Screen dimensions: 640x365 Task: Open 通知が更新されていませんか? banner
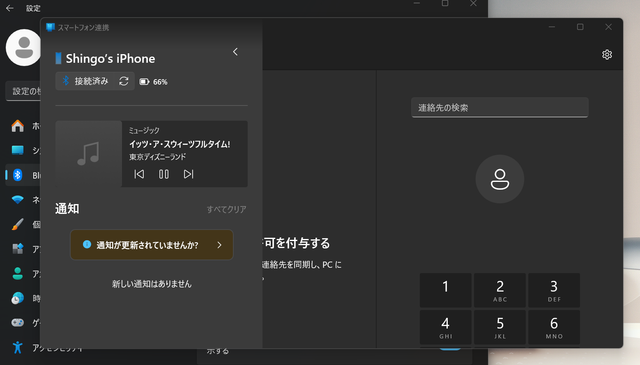[152, 245]
